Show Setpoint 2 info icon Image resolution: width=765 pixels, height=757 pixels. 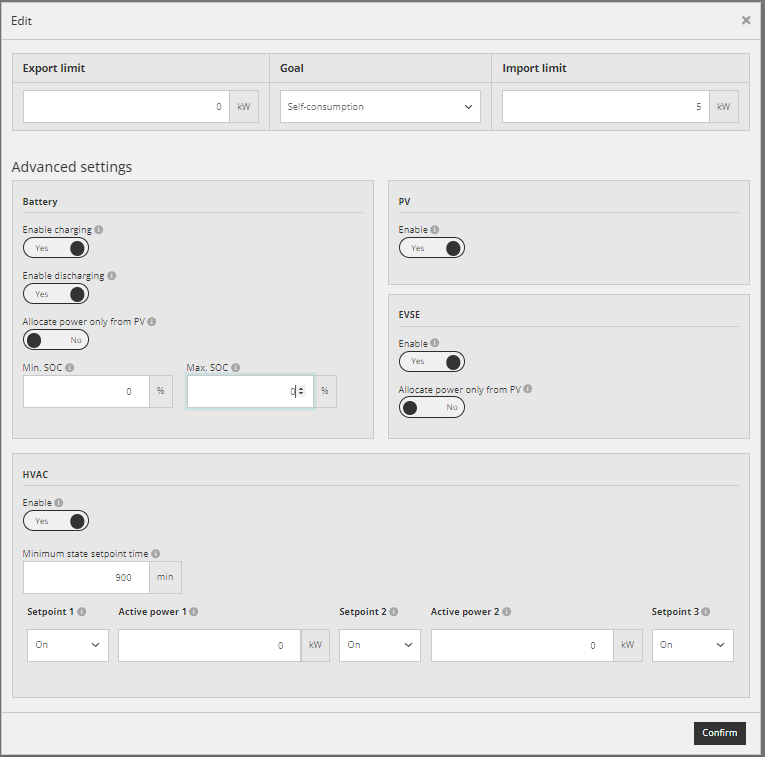394,612
